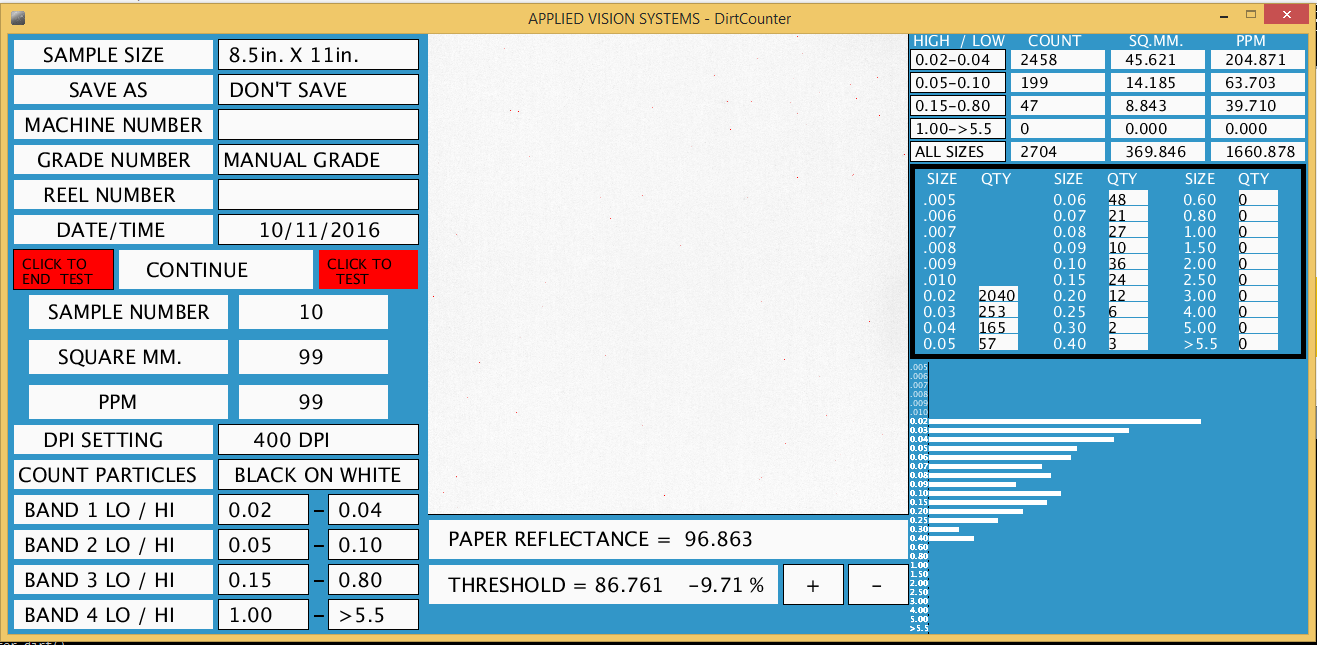Image resolution: width=1317 pixels, height=645 pixels.
Task: Click the Band 3 high value 0.80
Action: pos(373,580)
